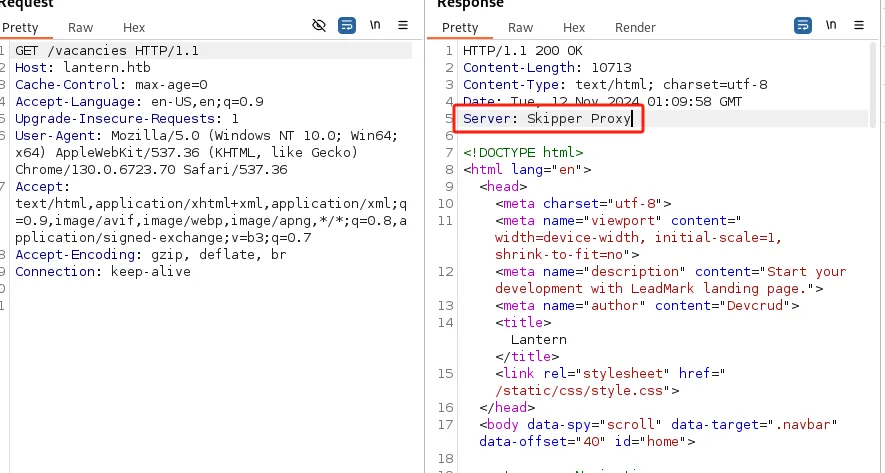The image size is (885, 473).
Task: Click the Accept-Encoding: gzip, deflate, br line
Action: [x=151, y=255]
